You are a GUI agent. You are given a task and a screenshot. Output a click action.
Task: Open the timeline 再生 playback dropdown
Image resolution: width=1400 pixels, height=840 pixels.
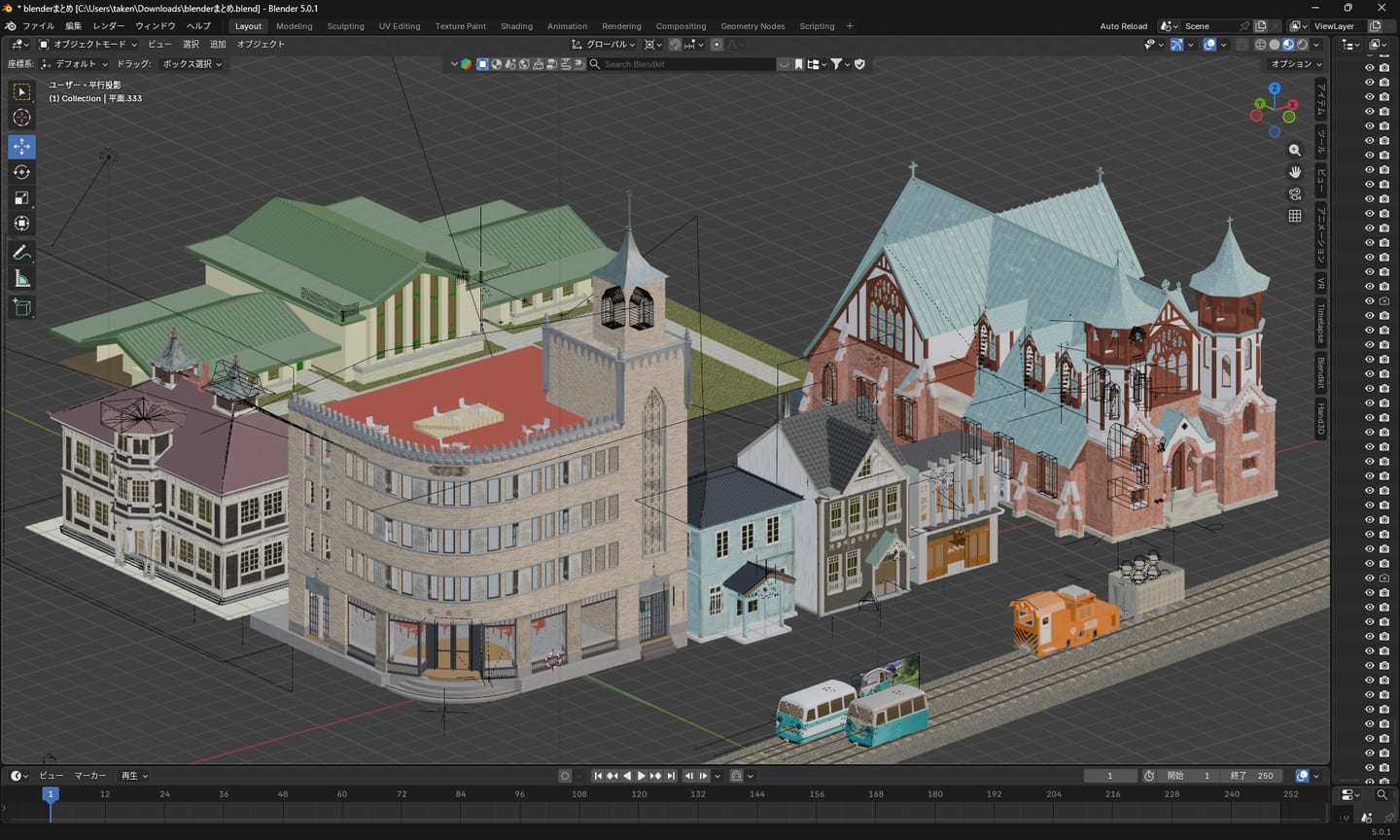click(x=134, y=776)
